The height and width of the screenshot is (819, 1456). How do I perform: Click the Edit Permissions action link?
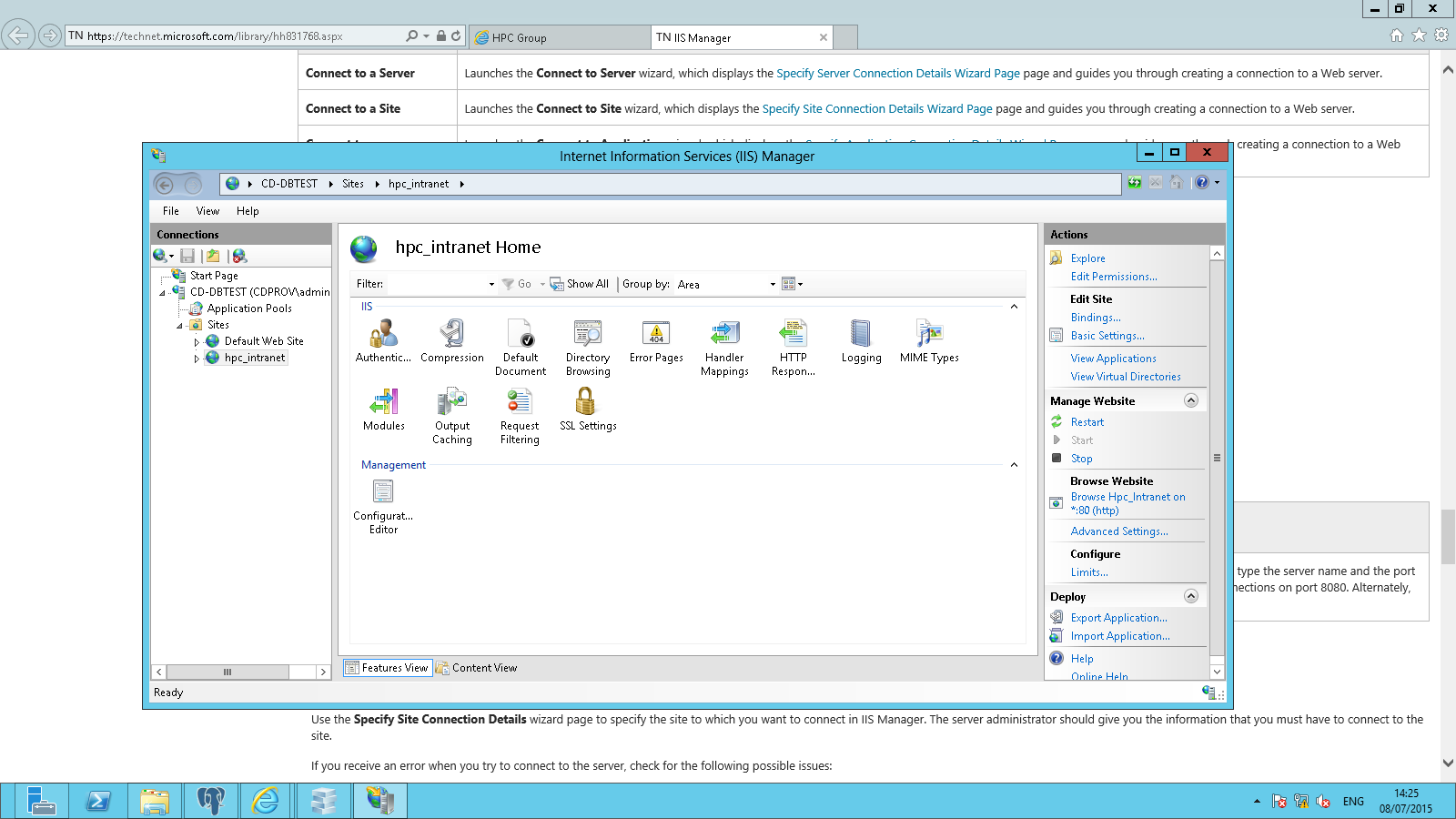pos(1114,277)
